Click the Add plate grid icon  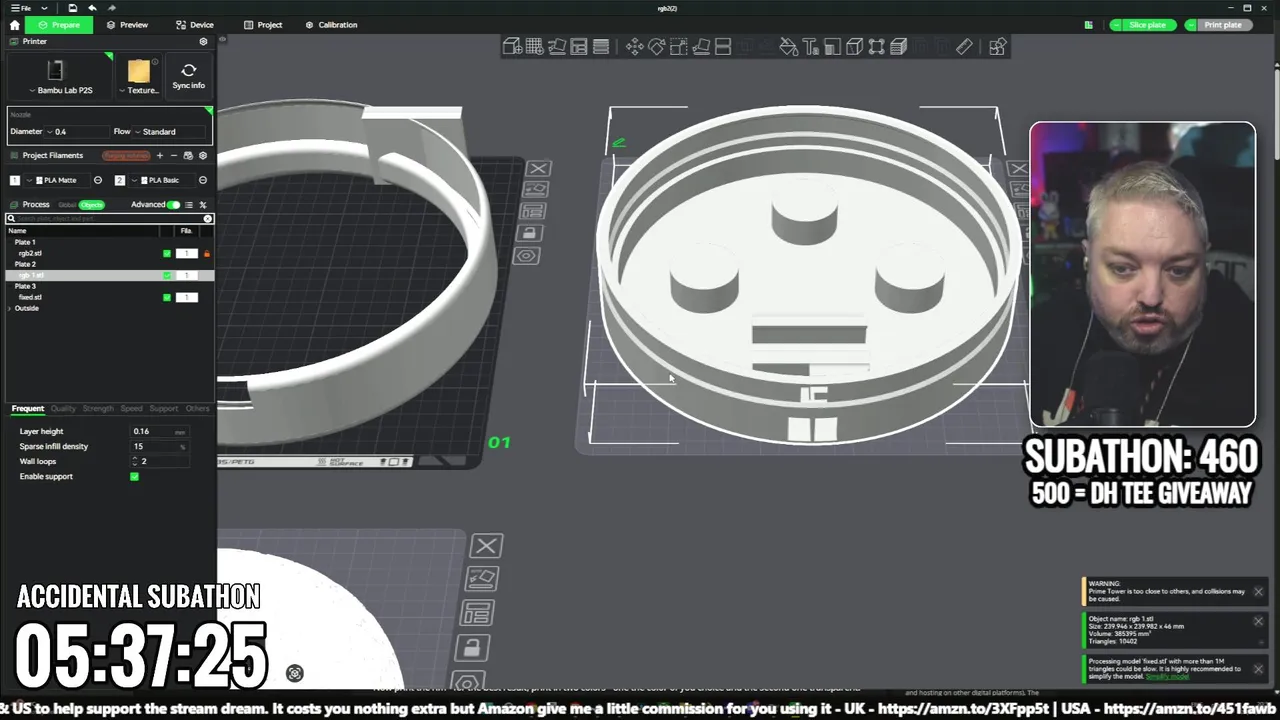[534, 46]
